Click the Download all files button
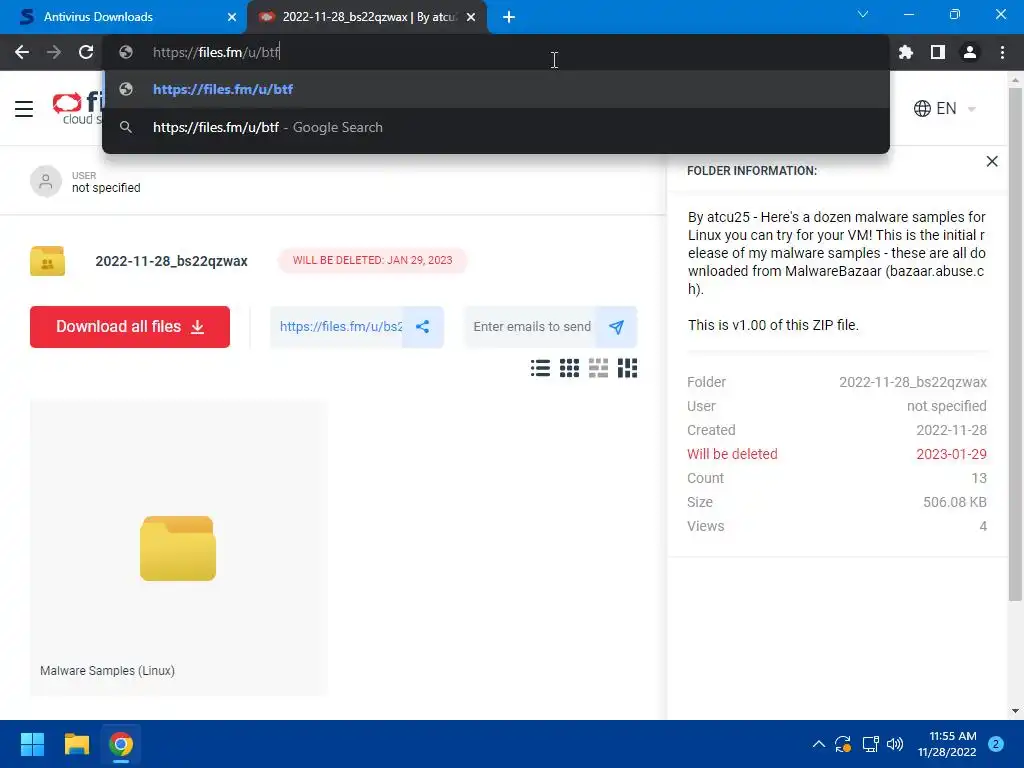Screen dimensions: 1024x768 click(x=130, y=327)
